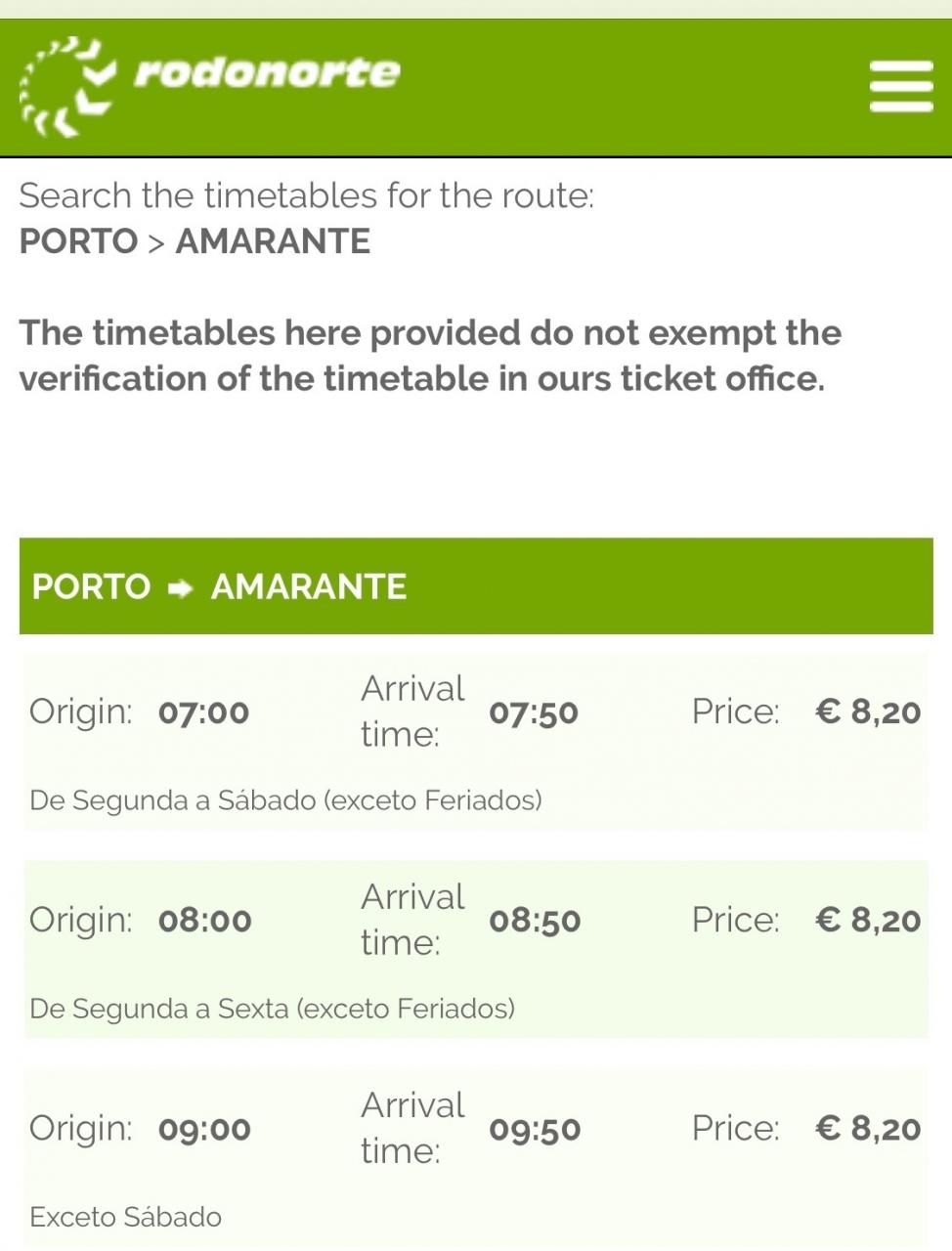Click the 'De Segunda a Sexta (exceto Feriados)' note

click(x=272, y=1009)
